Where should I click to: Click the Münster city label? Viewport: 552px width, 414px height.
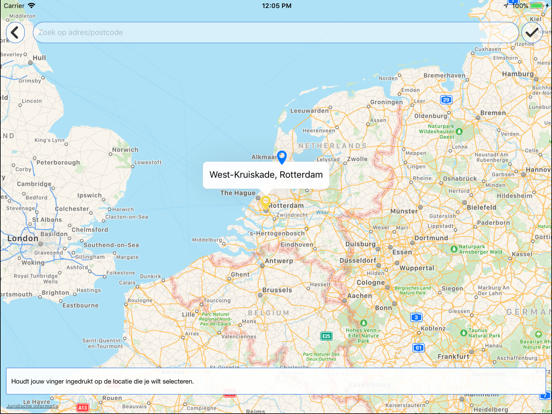click(404, 211)
